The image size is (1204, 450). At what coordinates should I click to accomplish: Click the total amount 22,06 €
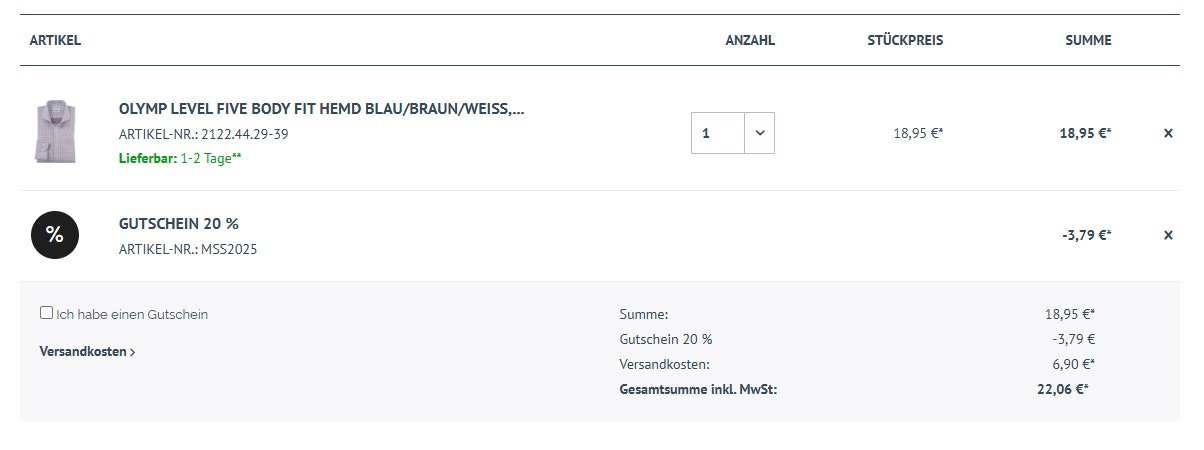tap(1062, 389)
